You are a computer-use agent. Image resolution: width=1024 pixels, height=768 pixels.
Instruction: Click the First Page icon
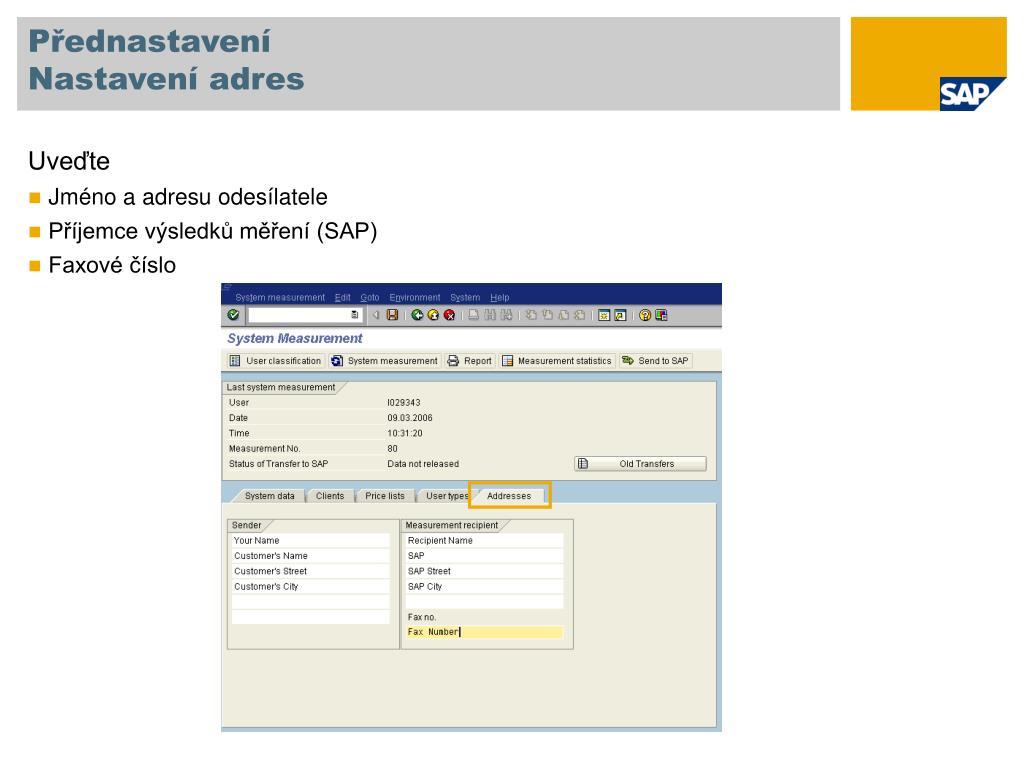(x=531, y=315)
